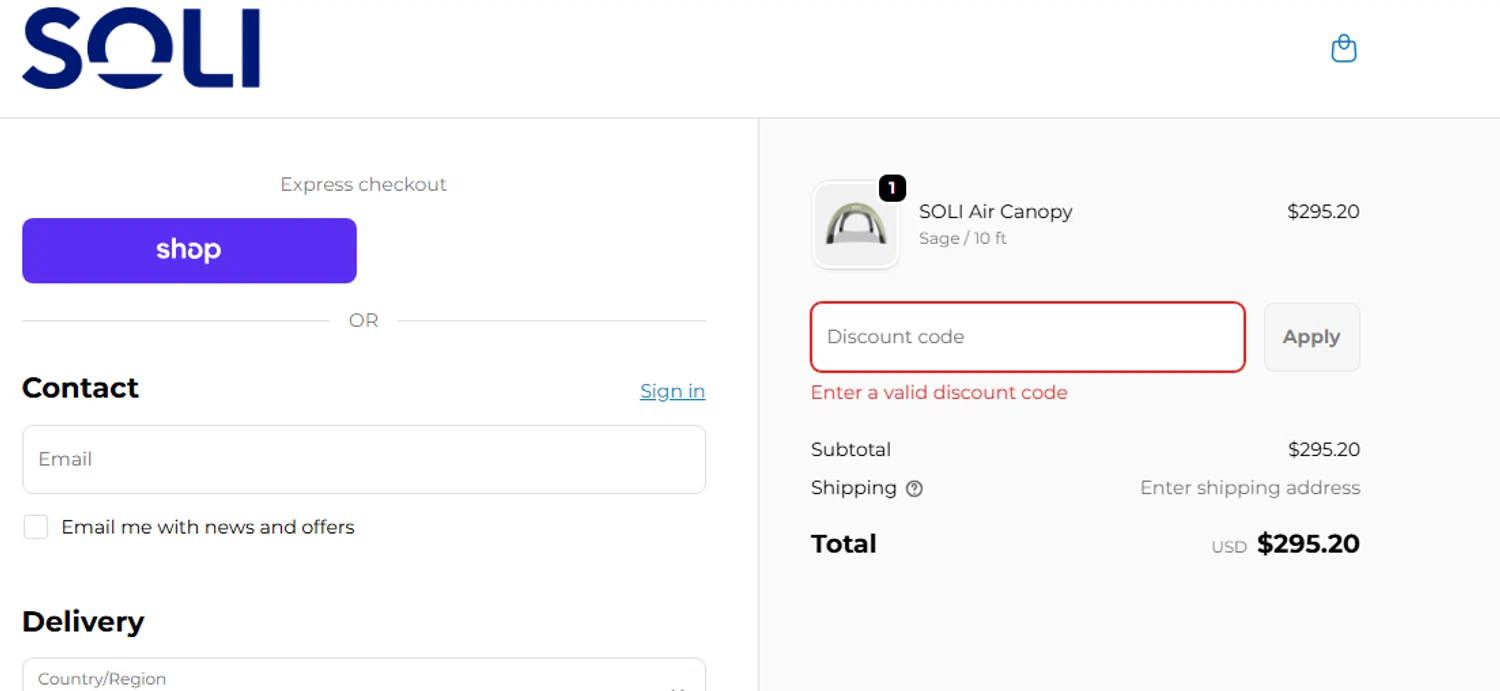This screenshot has height=691, width=1500.
Task: Click the Delivery section heading
Action: [83, 622]
